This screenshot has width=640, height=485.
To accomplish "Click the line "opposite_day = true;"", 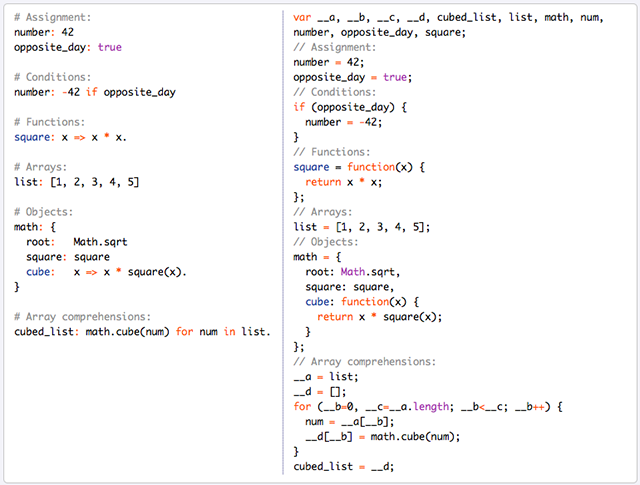I will coord(353,77).
